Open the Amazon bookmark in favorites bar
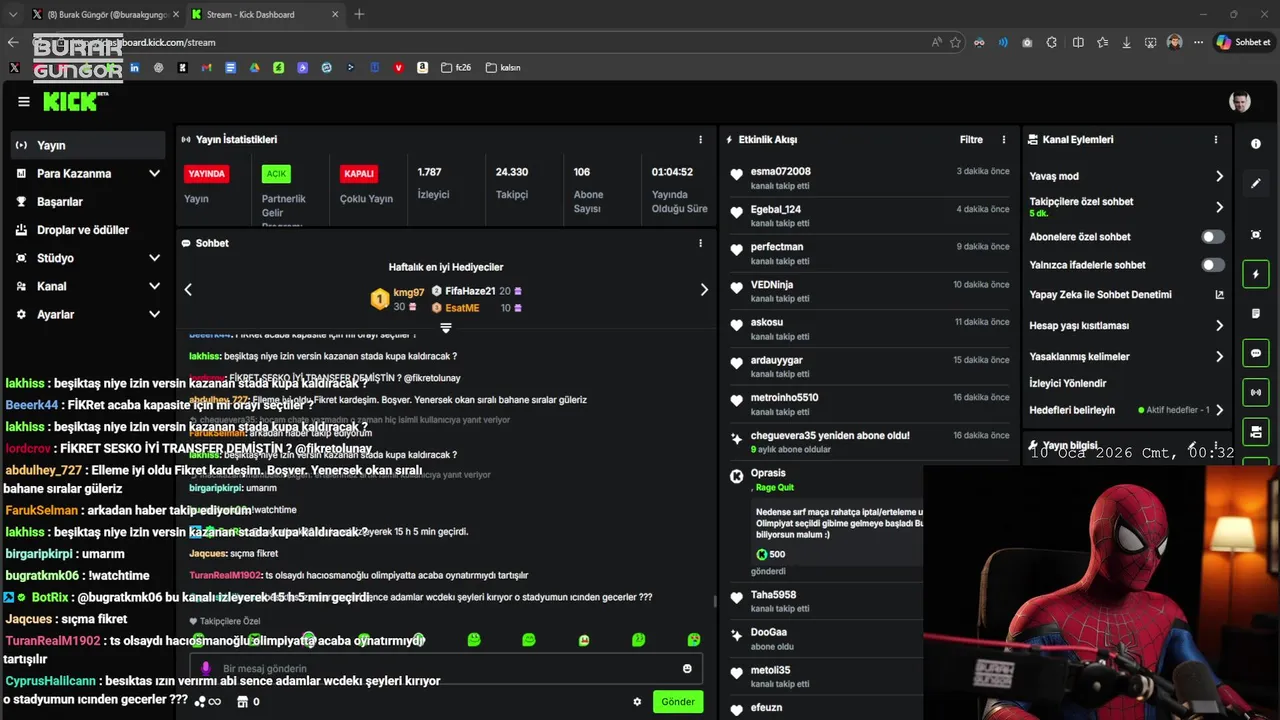 pos(423,68)
